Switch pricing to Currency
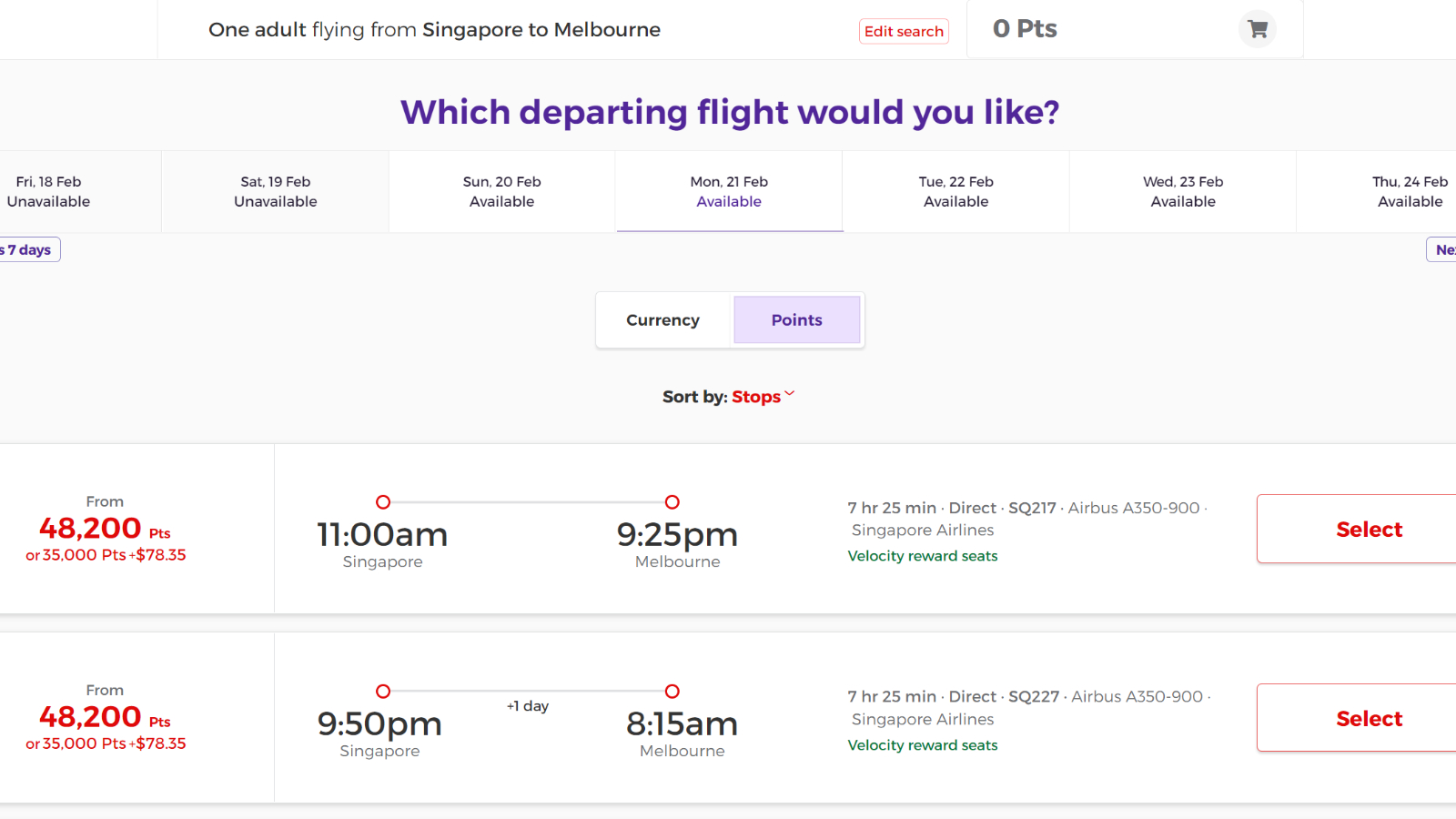The image size is (1456, 819). (x=663, y=320)
